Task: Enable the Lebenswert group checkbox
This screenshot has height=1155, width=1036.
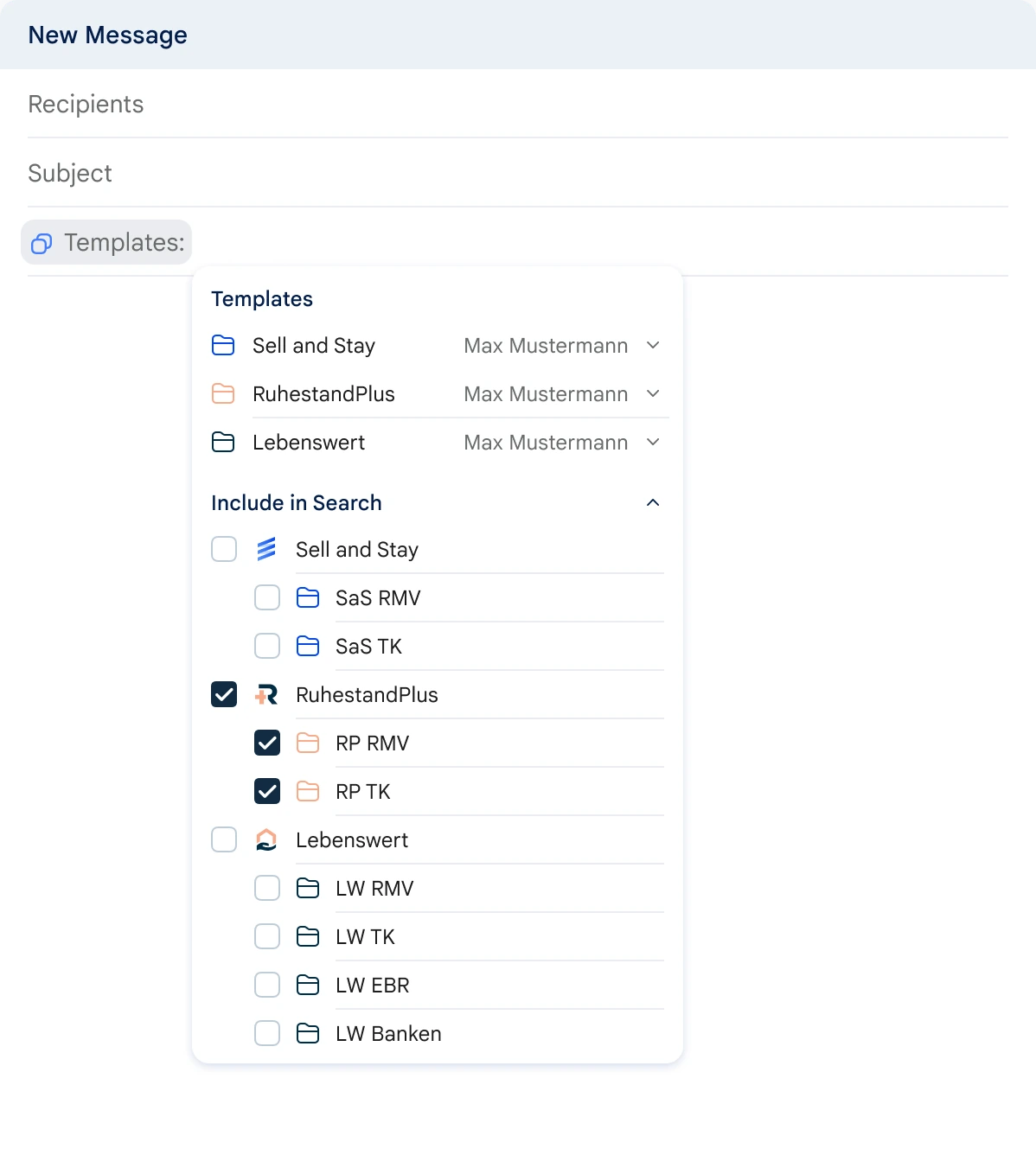Action: [x=224, y=839]
